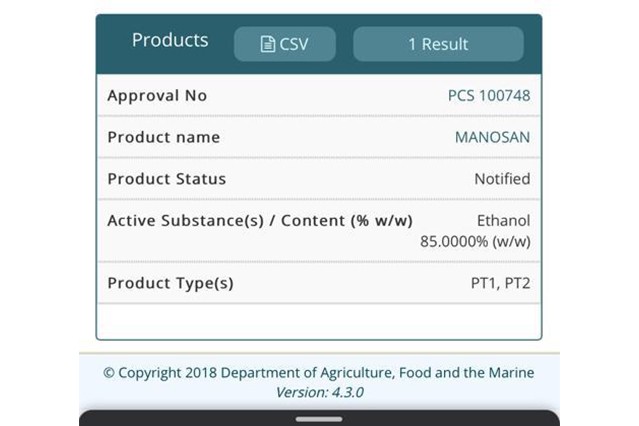Viewport: 639px width, 426px height.
Task: Open the MANOSAN product link
Action: coord(492,137)
